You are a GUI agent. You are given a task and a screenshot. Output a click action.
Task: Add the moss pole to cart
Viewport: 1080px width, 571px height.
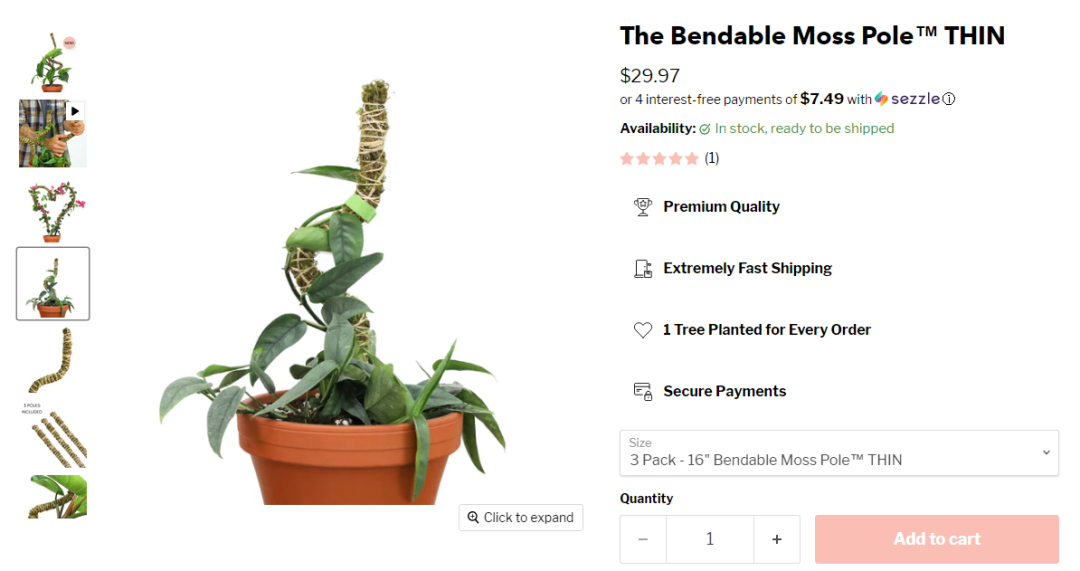936,539
